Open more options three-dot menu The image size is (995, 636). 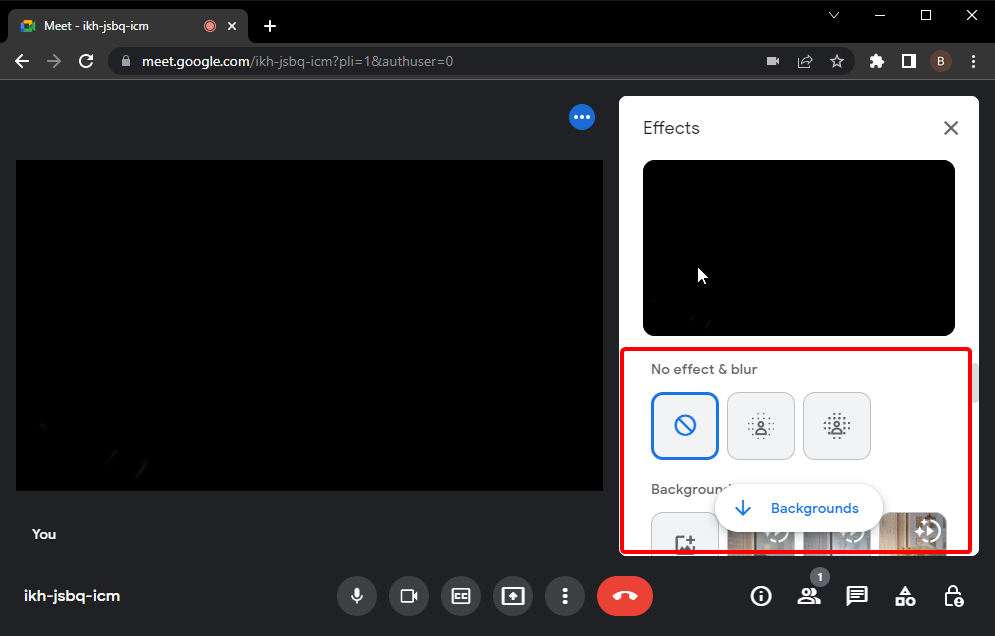[565, 596]
